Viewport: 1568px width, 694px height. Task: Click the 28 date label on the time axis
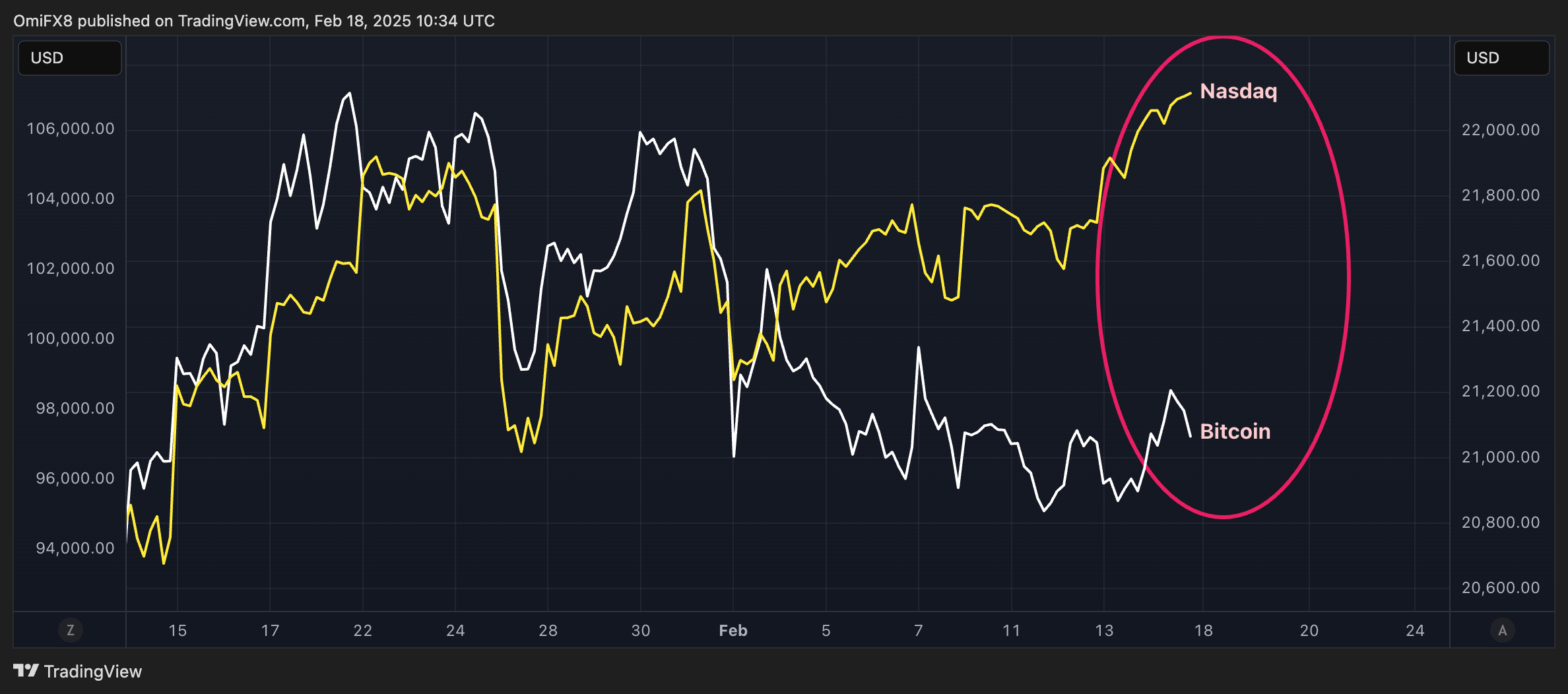(548, 631)
